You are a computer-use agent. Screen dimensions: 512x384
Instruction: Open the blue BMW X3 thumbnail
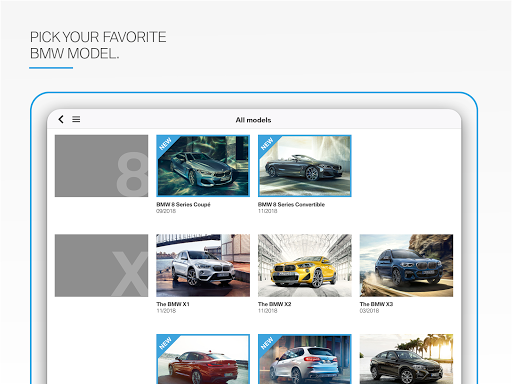pyautogui.click(x=406, y=265)
